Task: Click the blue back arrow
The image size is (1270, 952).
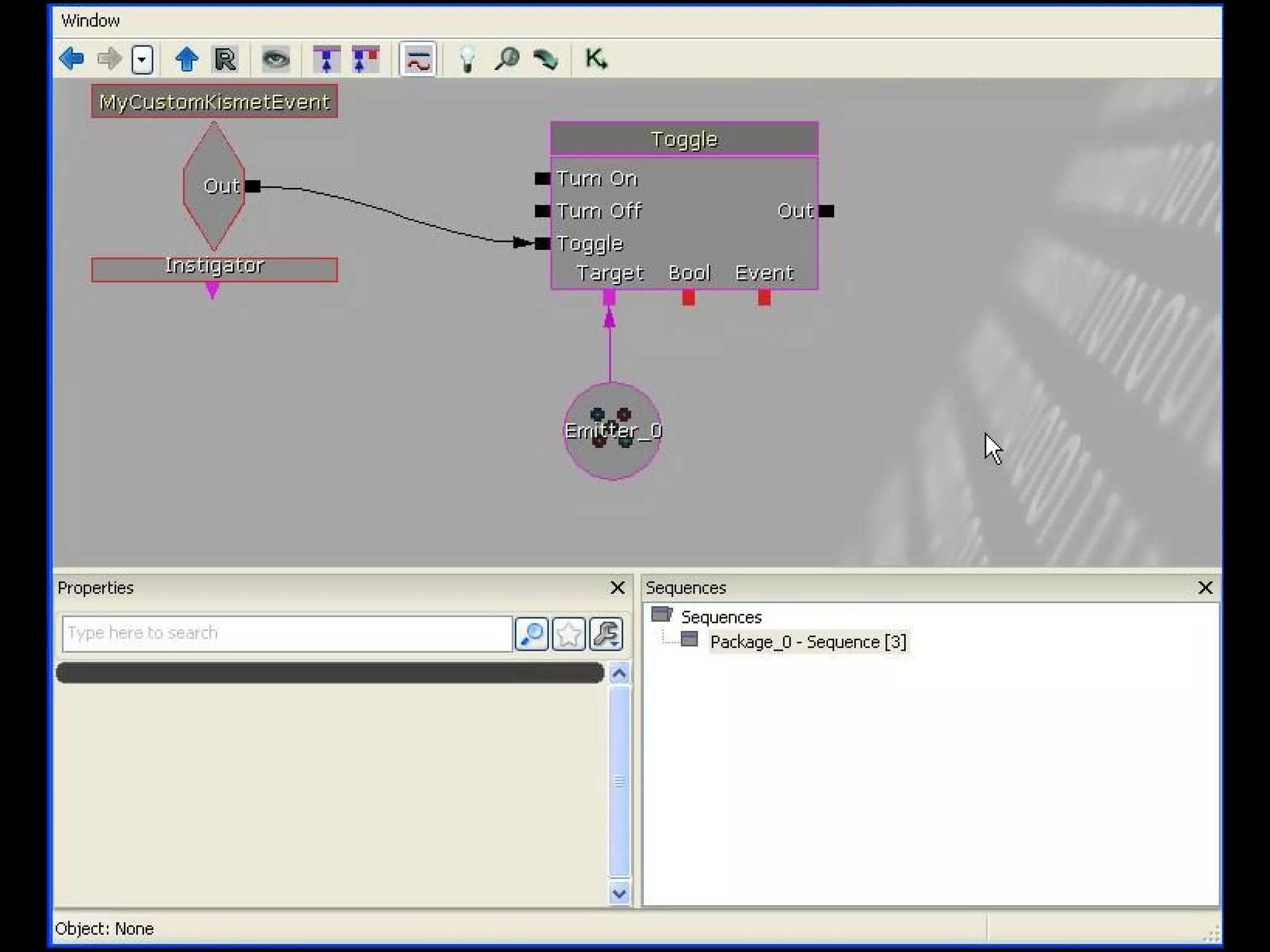Action: point(72,59)
